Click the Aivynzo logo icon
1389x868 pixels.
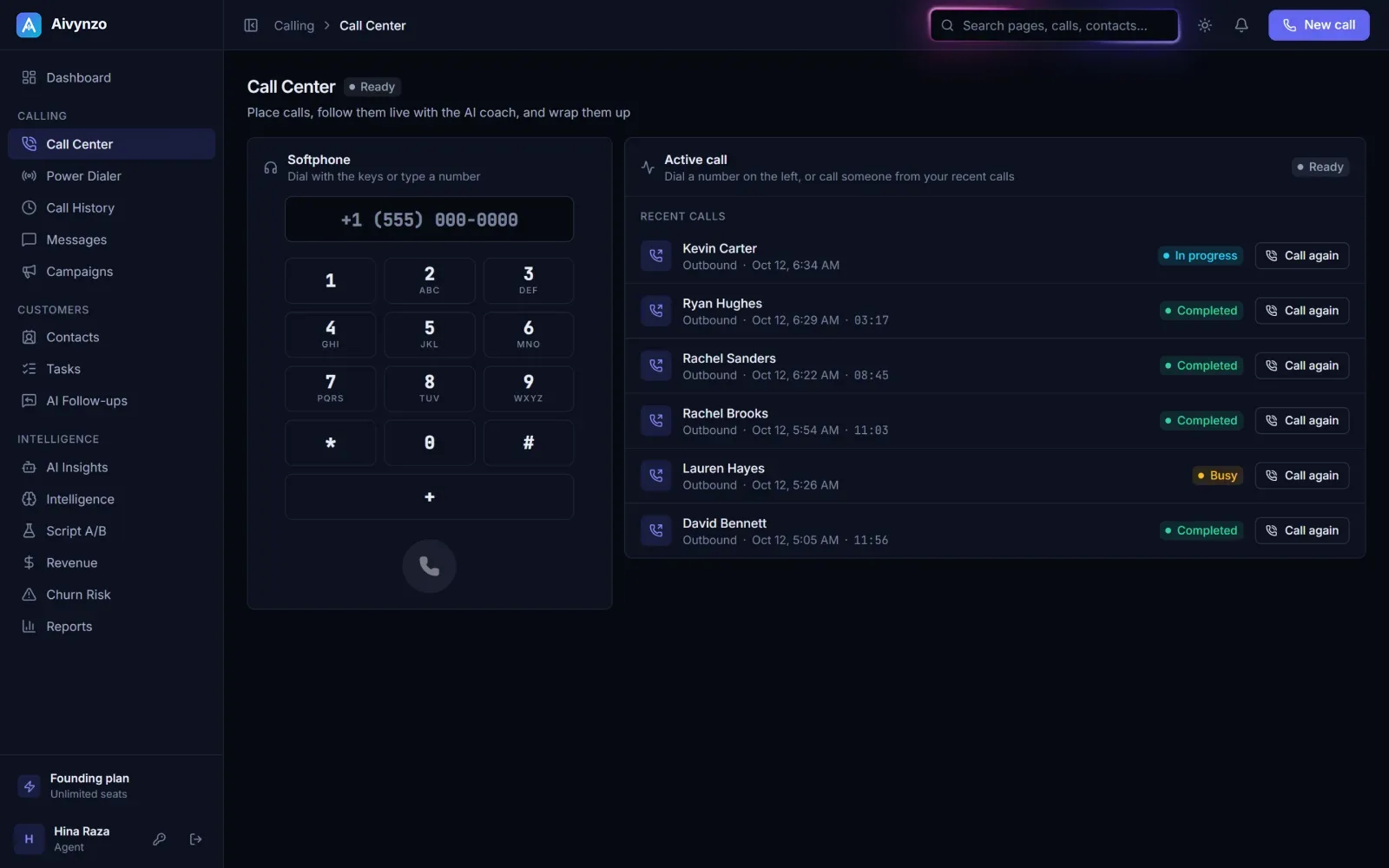coord(29,25)
